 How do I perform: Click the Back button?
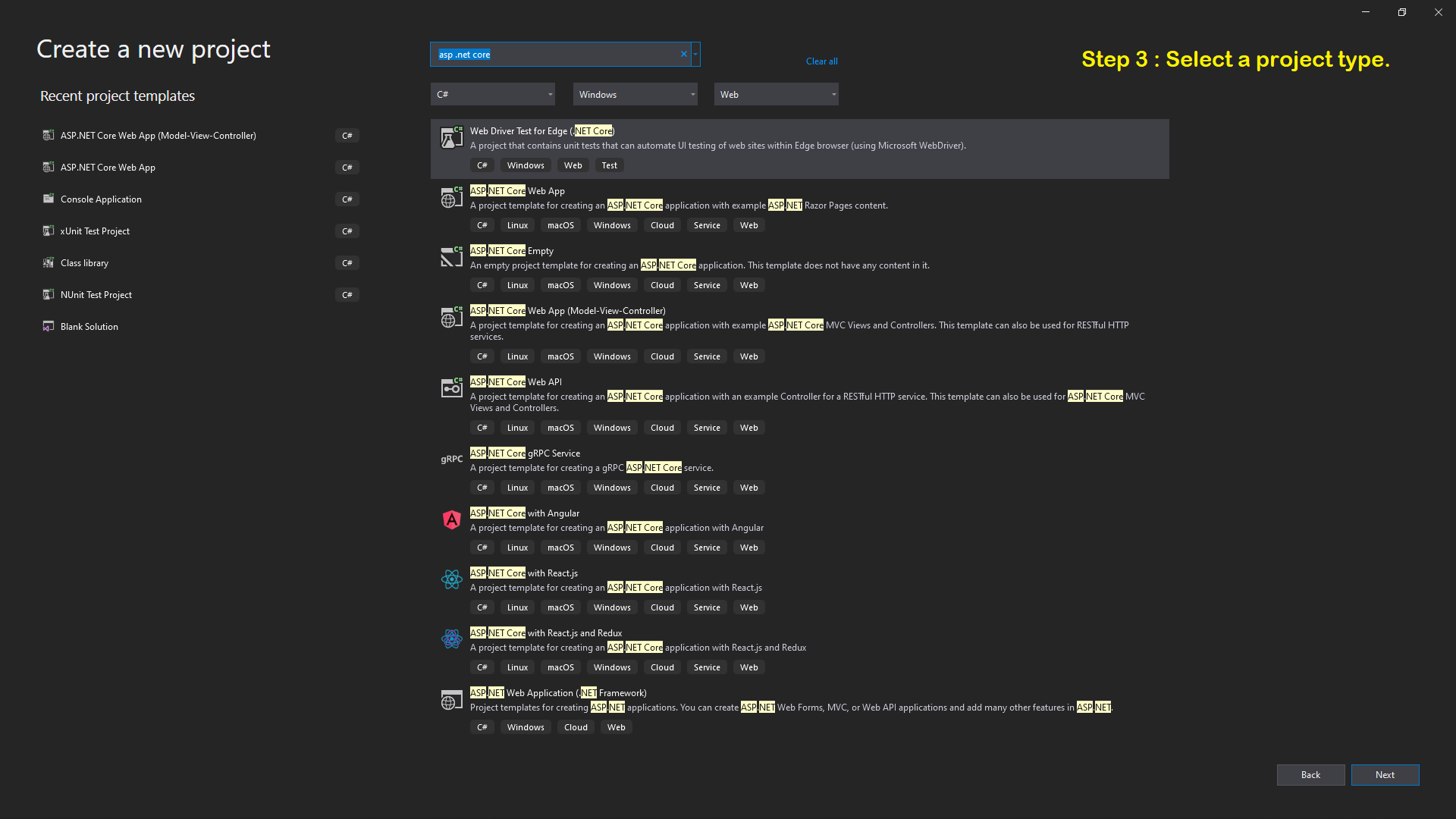(x=1310, y=775)
